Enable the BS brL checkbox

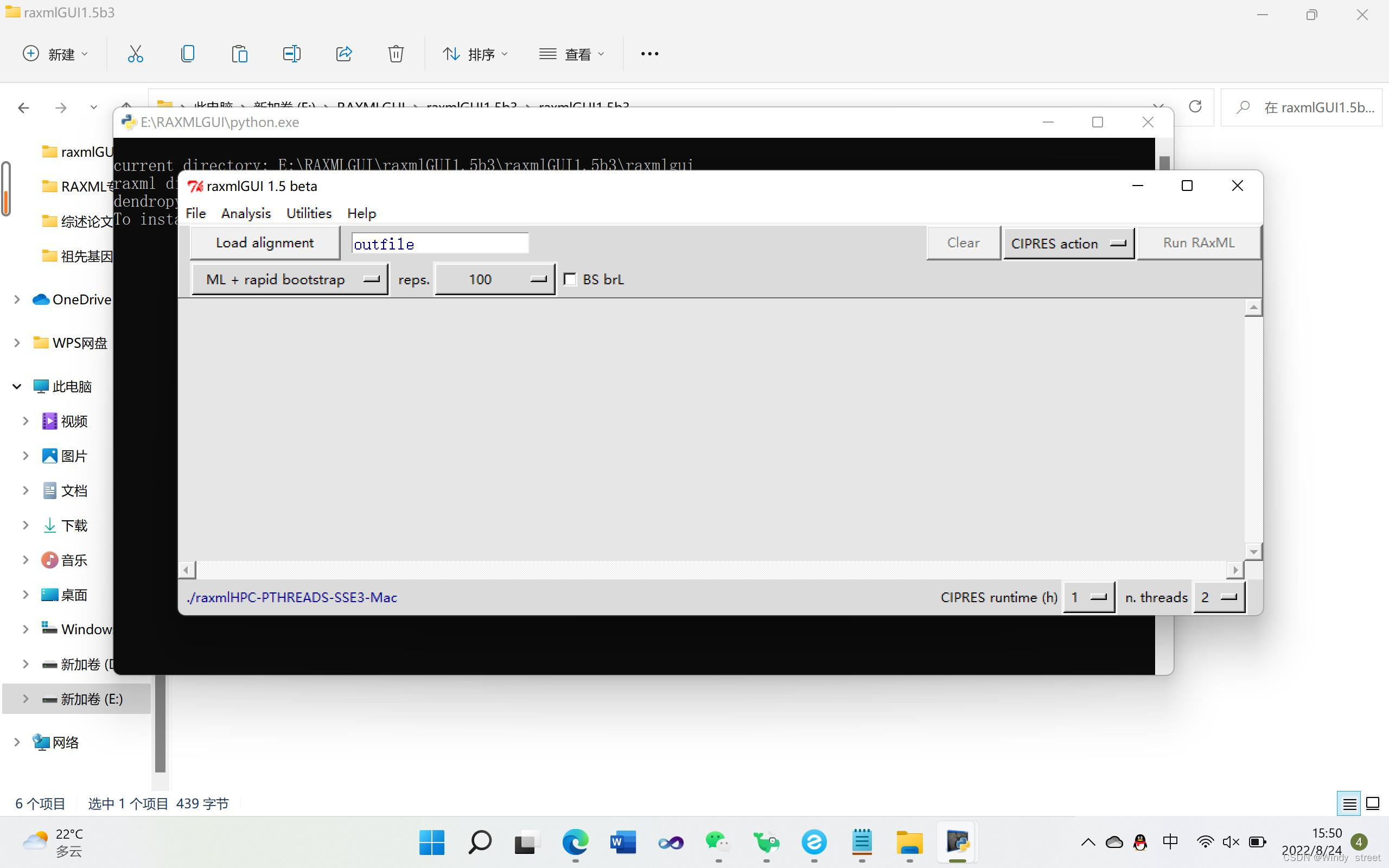pyautogui.click(x=570, y=279)
